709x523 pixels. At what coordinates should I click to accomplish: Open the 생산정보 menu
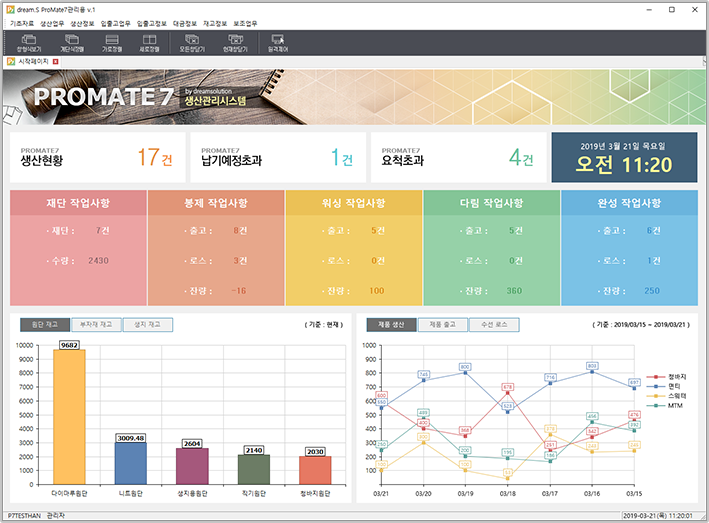pyautogui.click(x=82, y=24)
